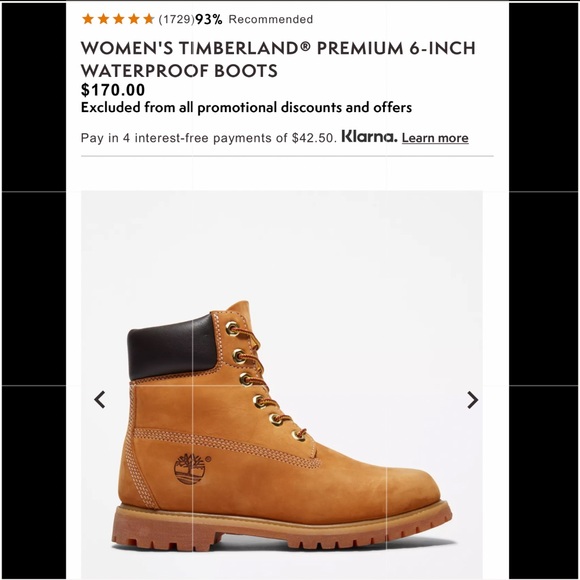This screenshot has width=580, height=580.
Task: Click the first orange rating star
Action: click(88, 19)
